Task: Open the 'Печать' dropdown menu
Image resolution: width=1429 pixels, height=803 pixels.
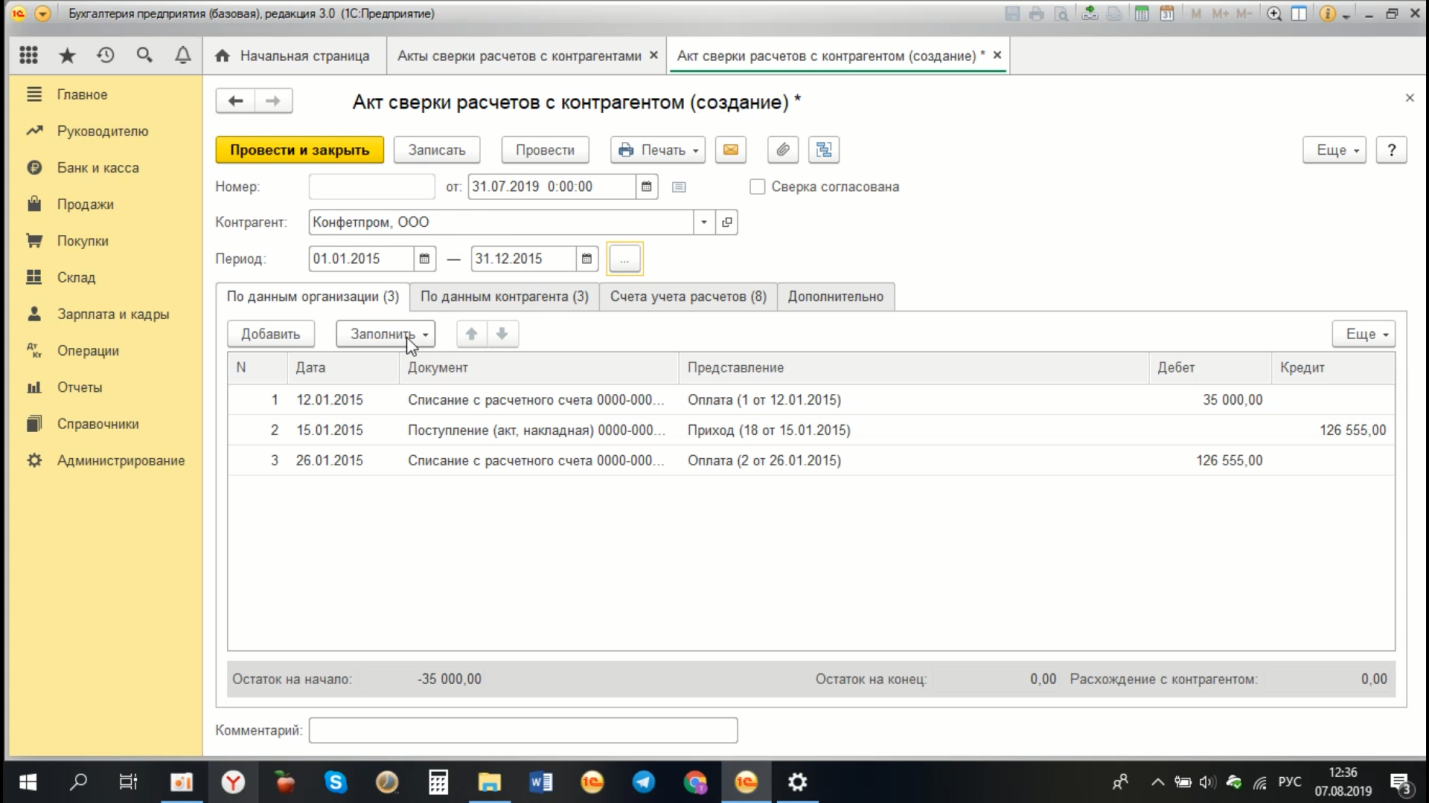Action: [658, 150]
